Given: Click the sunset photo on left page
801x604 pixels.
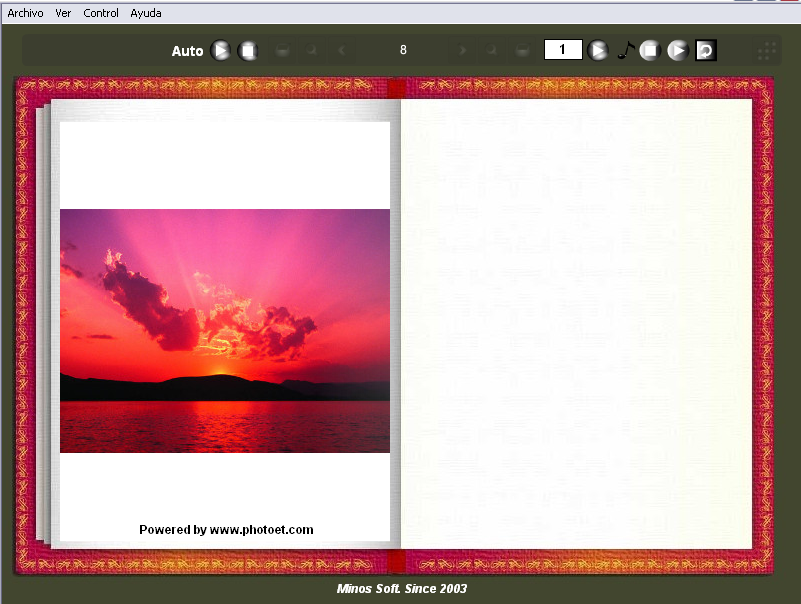Looking at the screenshot, I should (225, 331).
